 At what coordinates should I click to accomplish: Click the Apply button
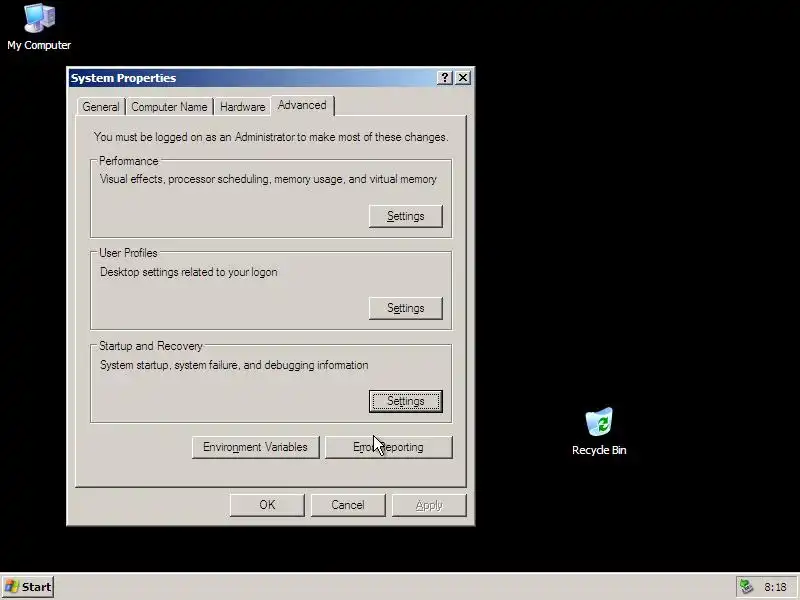(x=429, y=505)
